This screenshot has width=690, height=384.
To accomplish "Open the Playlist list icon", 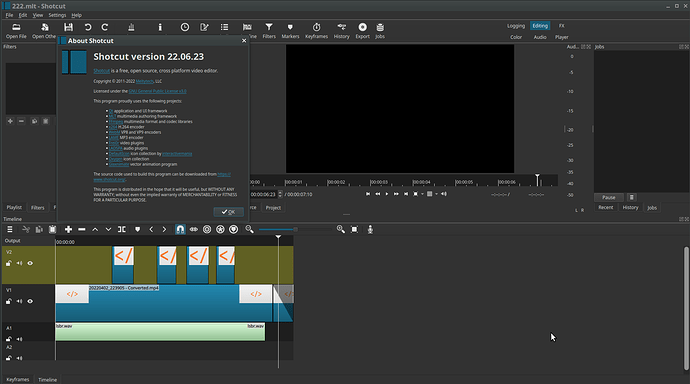I will [x=224, y=27].
